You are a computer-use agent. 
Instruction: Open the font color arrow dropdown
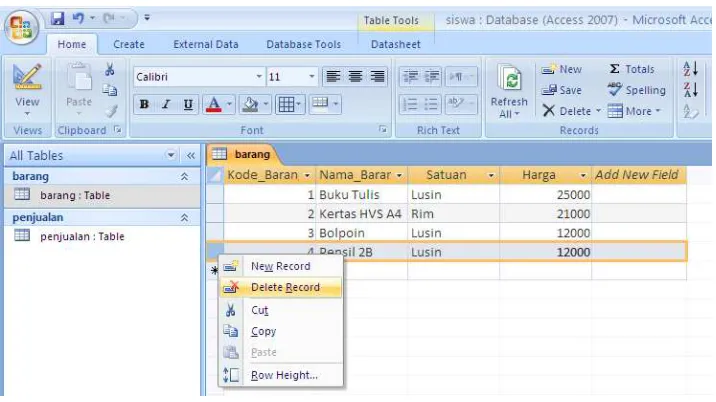pyautogui.click(x=230, y=105)
